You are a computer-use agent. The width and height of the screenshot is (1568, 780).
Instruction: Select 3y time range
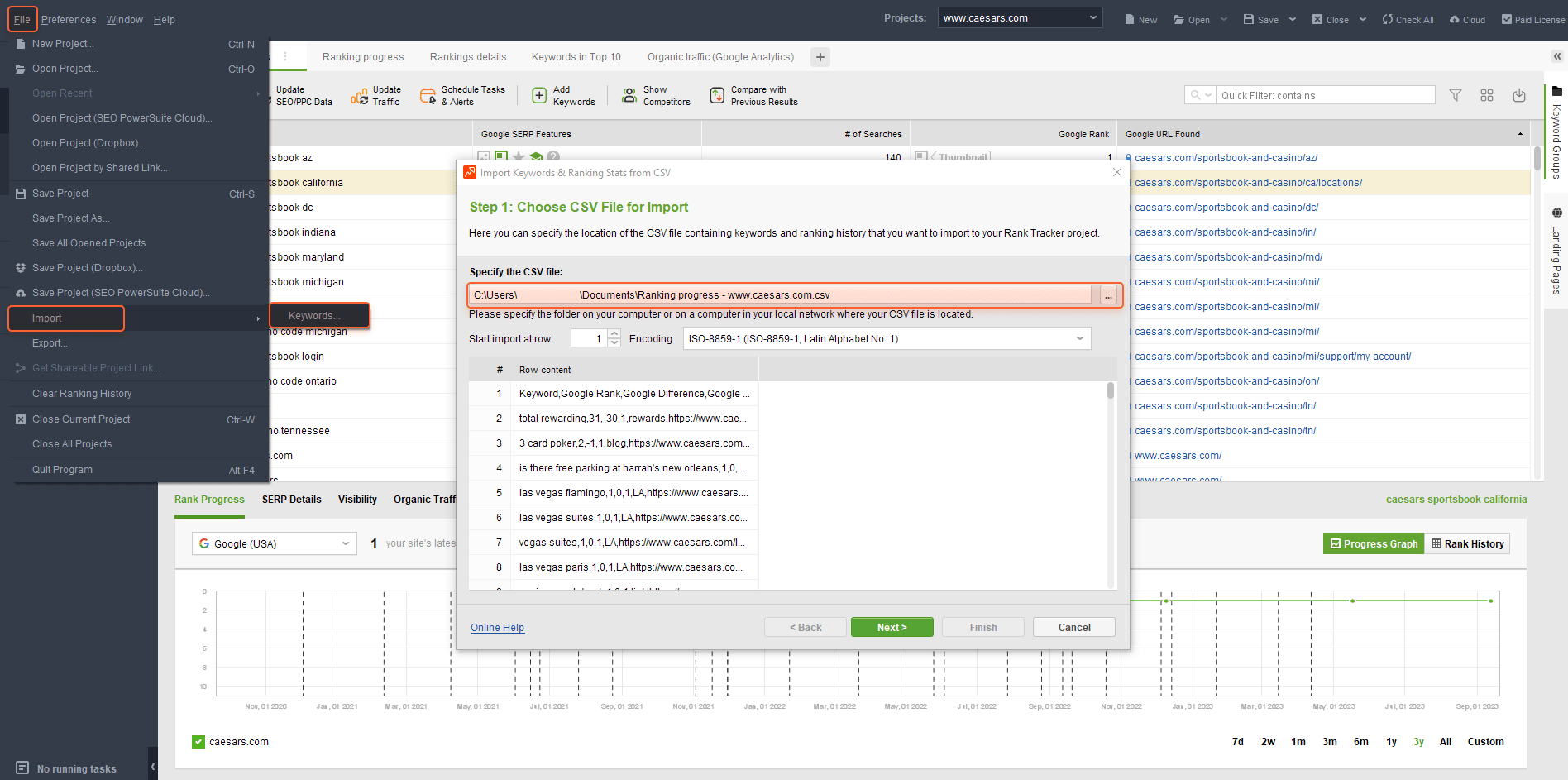pos(1419,742)
